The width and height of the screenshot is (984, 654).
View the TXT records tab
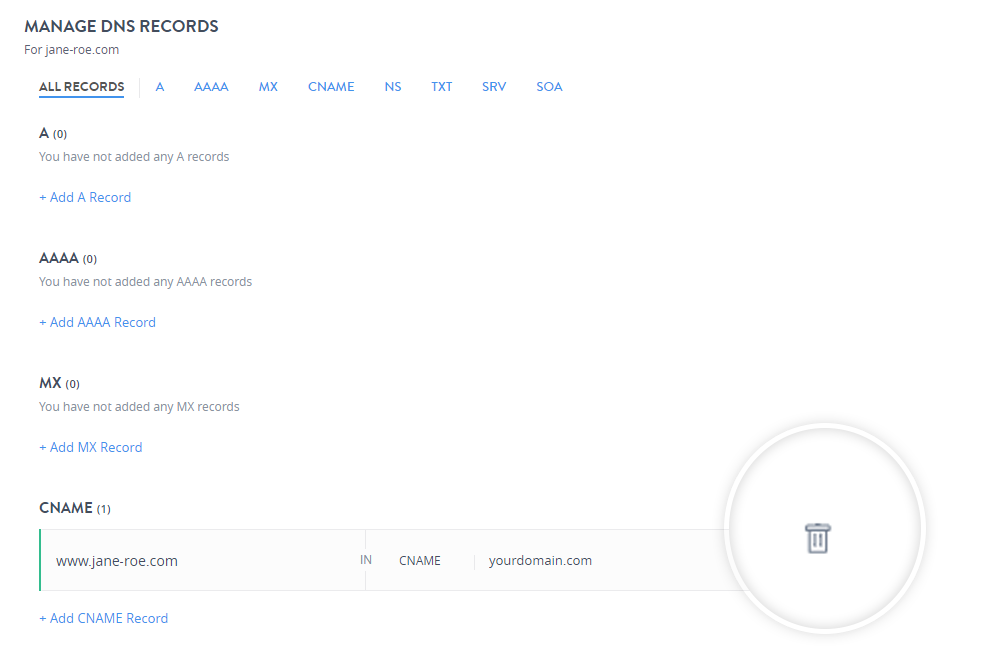tap(441, 87)
